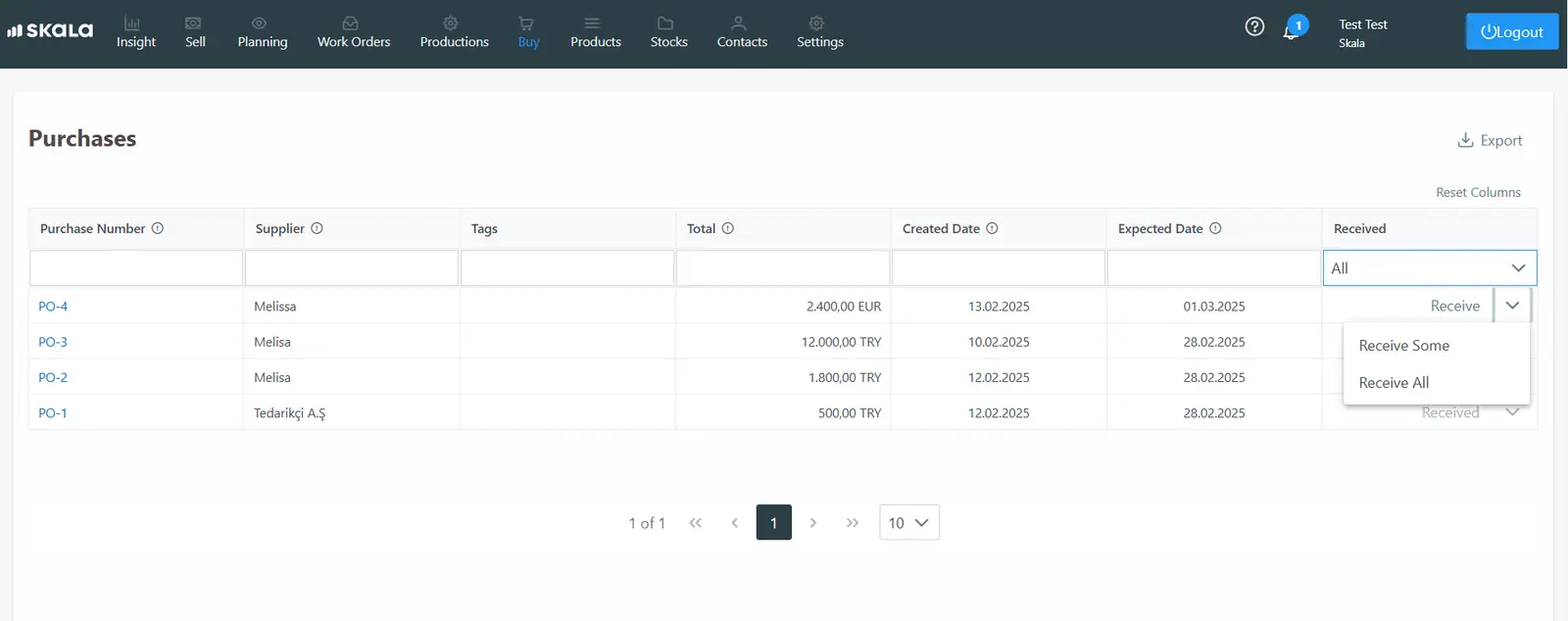Select page 1 in pagination
Screen dimensions: 1568x621
click(x=774, y=523)
